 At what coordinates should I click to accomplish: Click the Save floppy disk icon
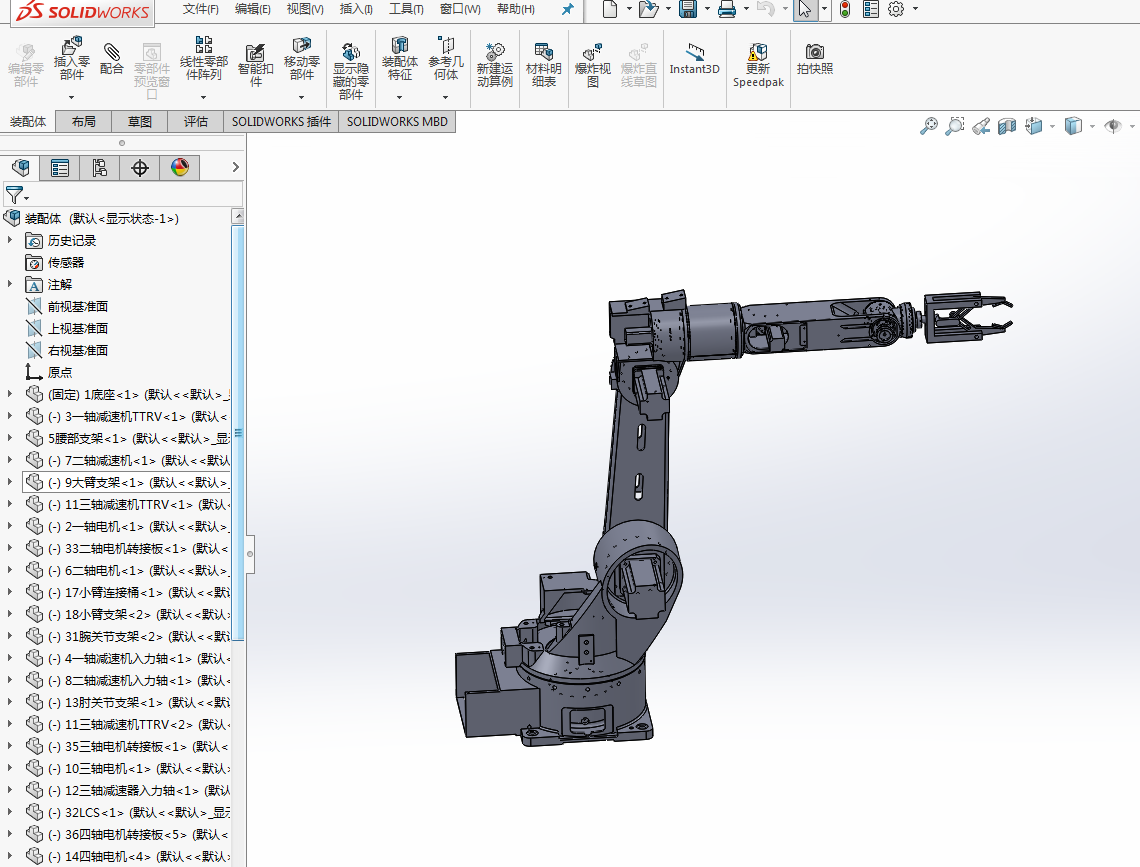click(x=688, y=10)
